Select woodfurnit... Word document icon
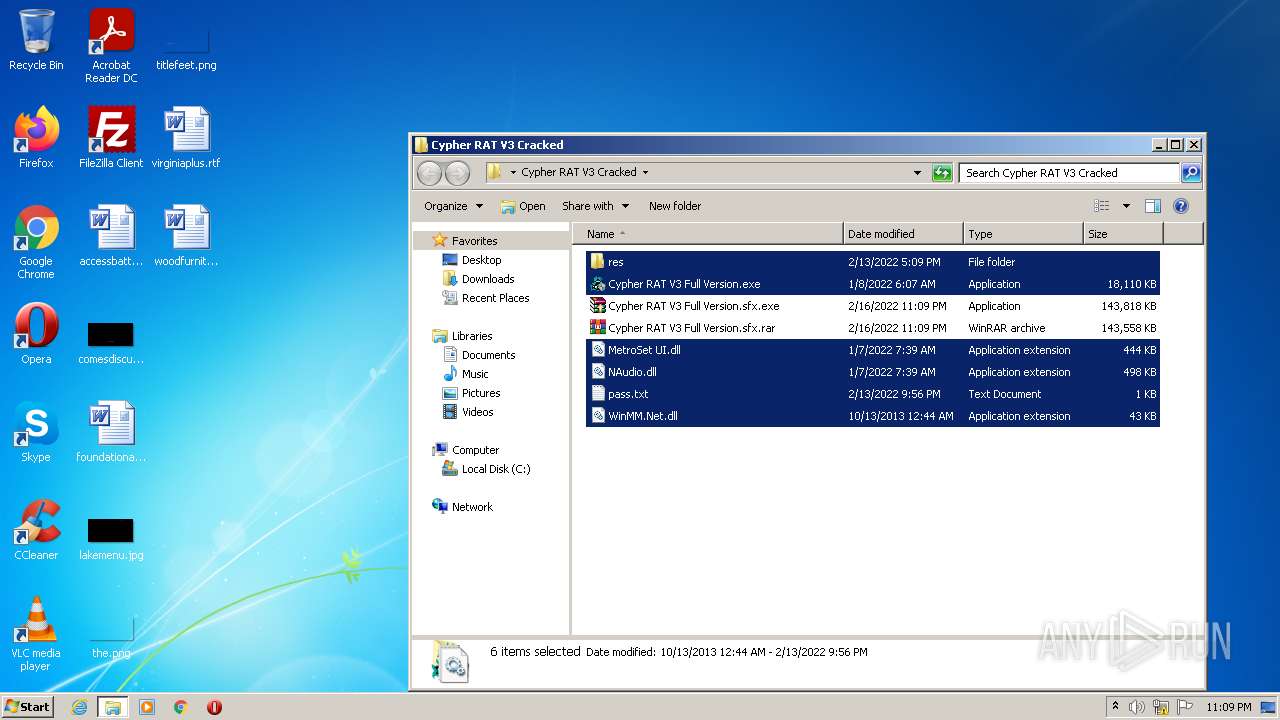This screenshot has height=720, width=1280. click(x=186, y=236)
